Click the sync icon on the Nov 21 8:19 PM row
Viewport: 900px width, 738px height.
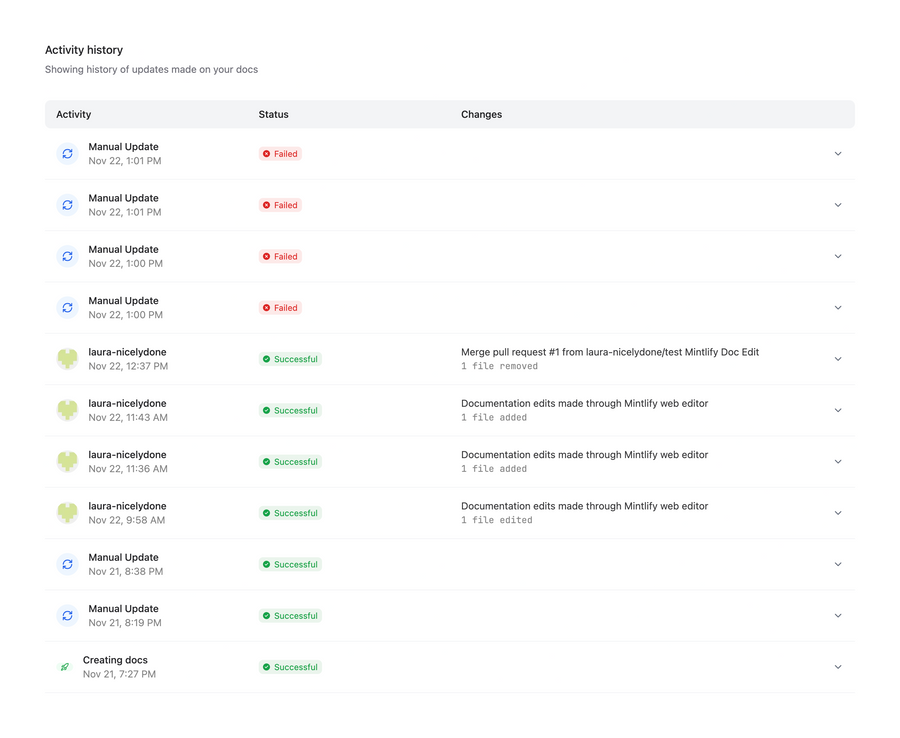click(x=67, y=615)
